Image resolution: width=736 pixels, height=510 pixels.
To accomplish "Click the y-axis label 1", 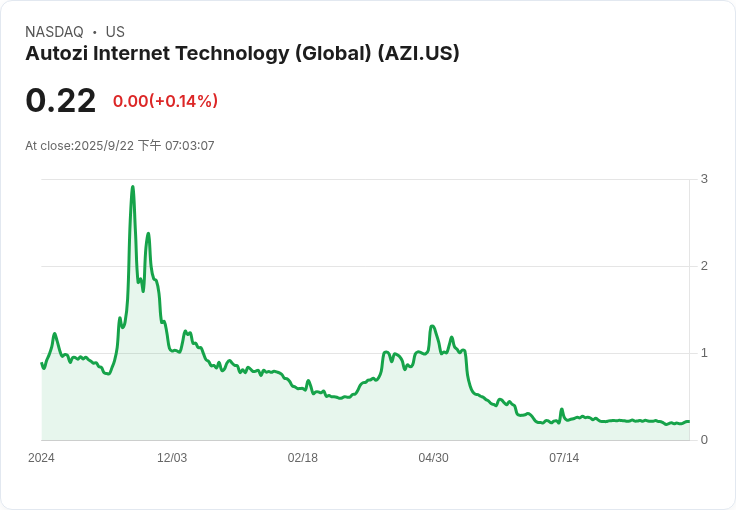I will [x=704, y=353].
